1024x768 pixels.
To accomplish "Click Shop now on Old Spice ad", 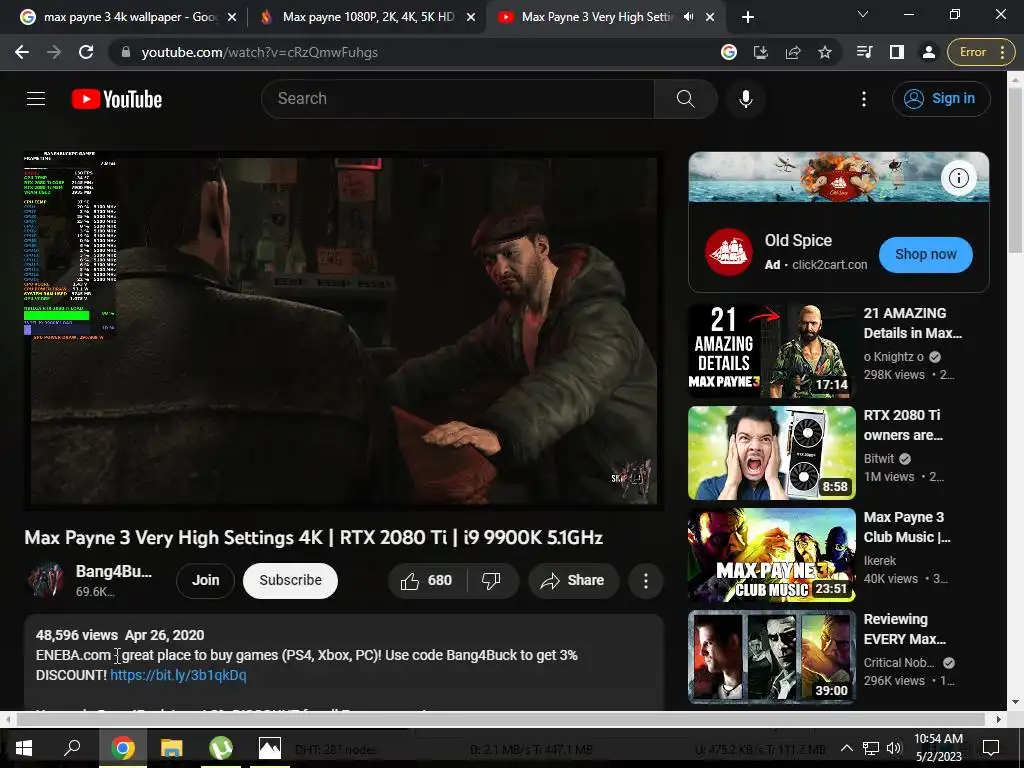I will pos(925,255).
